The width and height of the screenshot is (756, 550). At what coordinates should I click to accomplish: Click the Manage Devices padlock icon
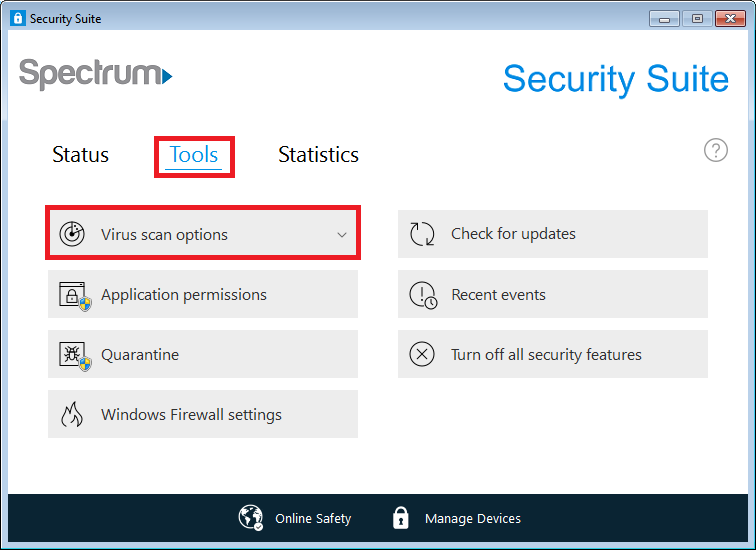pyautogui.click(x=401, y=518)
